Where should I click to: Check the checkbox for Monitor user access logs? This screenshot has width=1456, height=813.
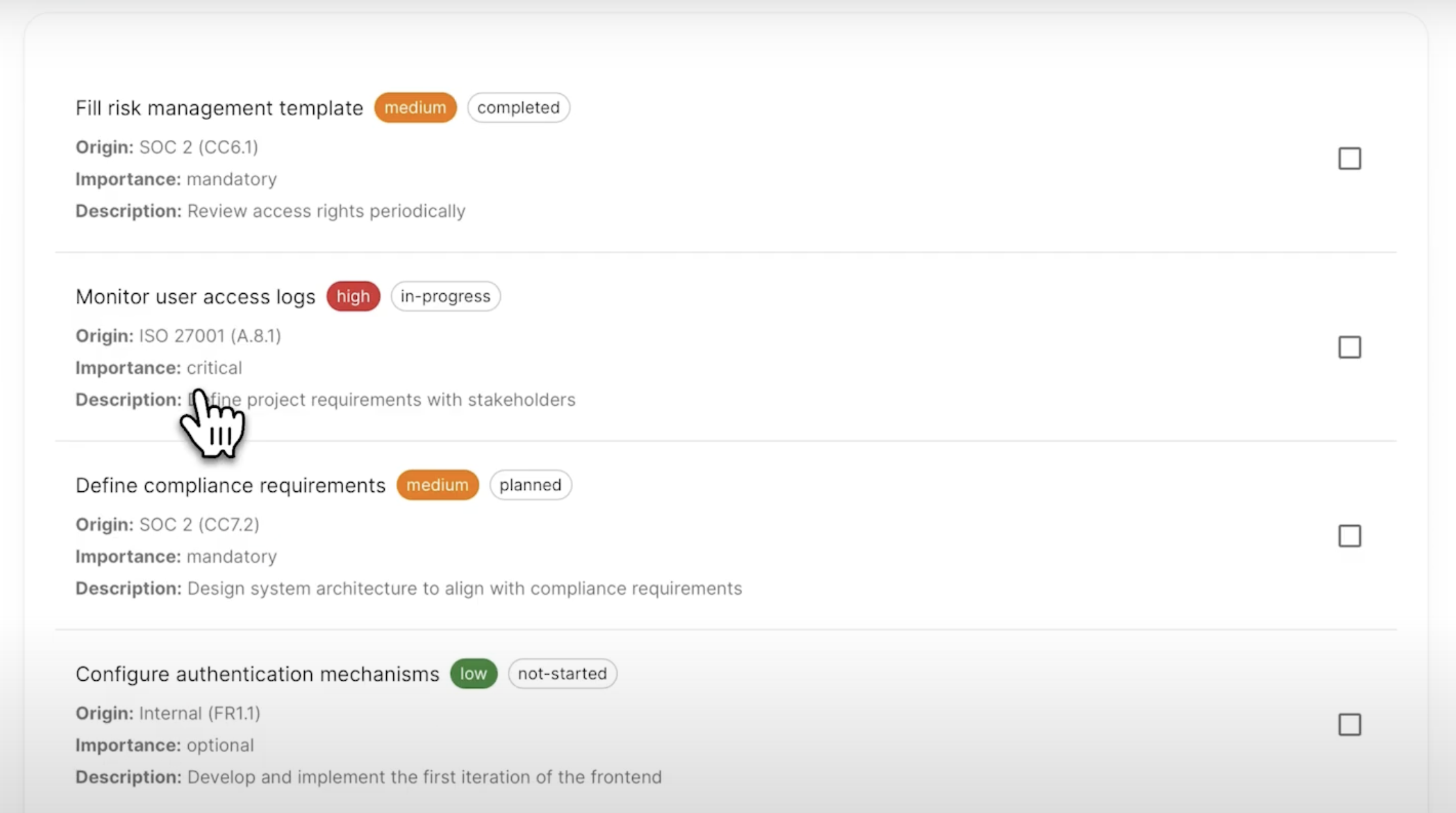pos(1349,347)
